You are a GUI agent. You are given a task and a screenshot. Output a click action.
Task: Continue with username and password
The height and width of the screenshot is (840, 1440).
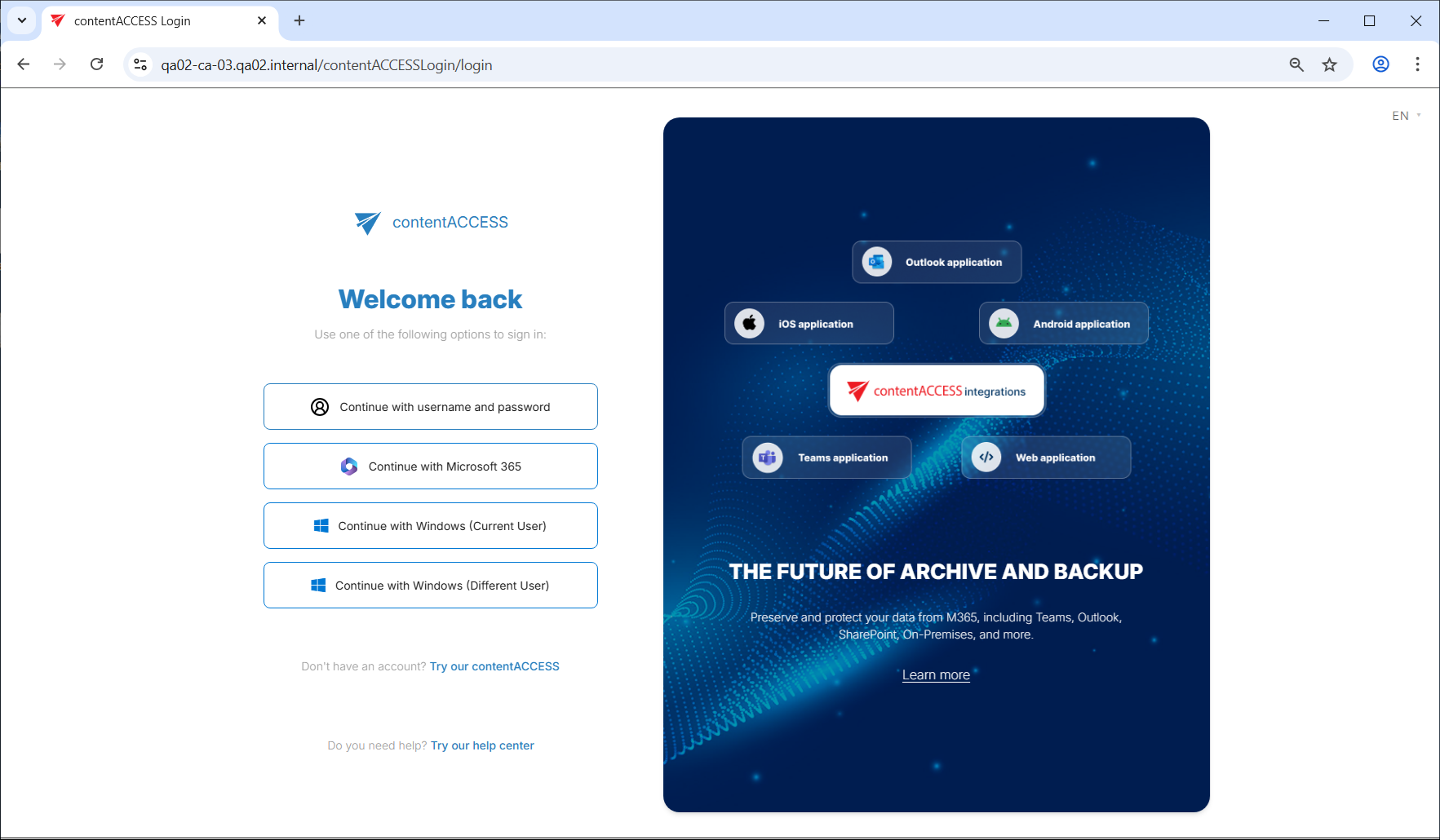coord(431,407)
